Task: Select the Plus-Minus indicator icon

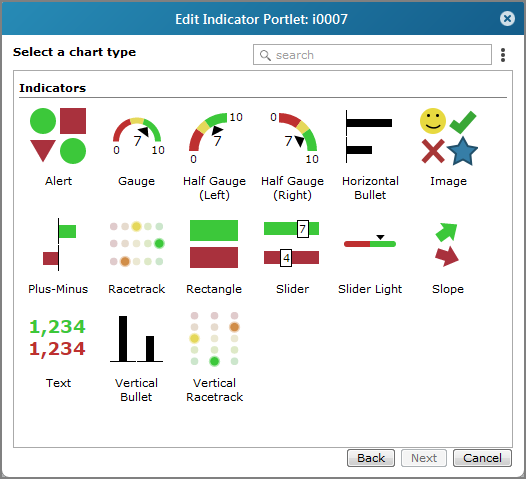Action: pos(59,244)
